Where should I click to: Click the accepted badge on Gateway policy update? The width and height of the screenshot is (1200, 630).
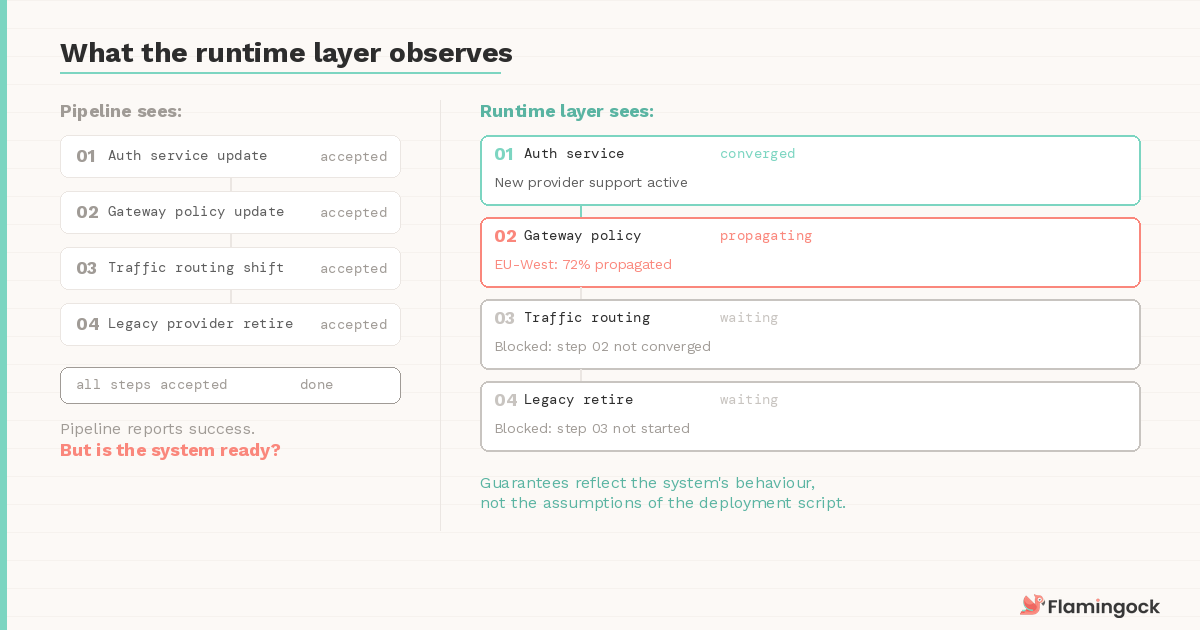353,212
